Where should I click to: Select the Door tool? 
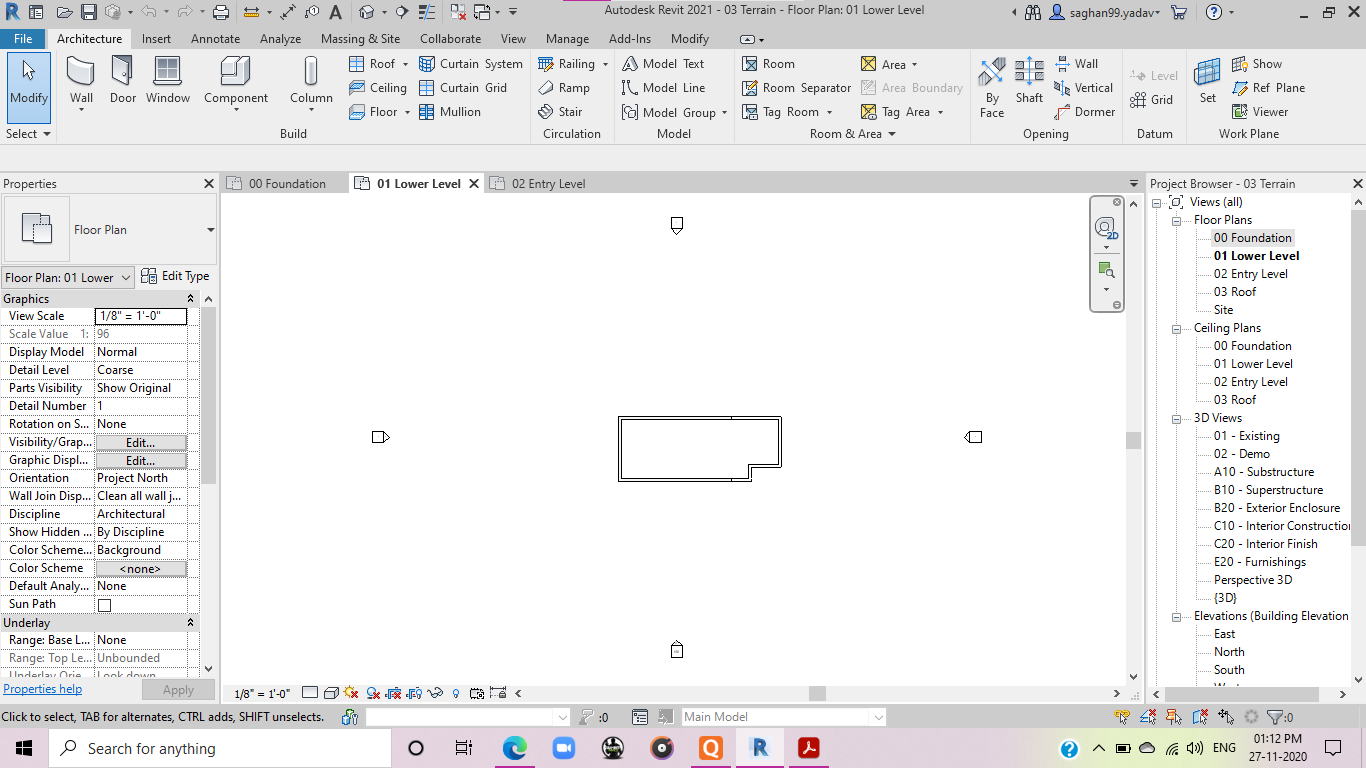tap(122, 82)
